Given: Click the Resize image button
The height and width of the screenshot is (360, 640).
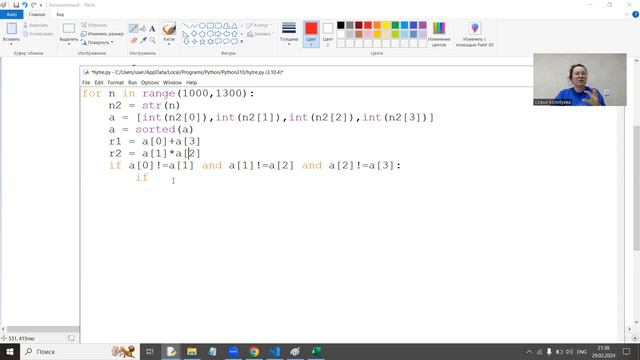Looking at the screenshot, I should (x=102, y=34).
